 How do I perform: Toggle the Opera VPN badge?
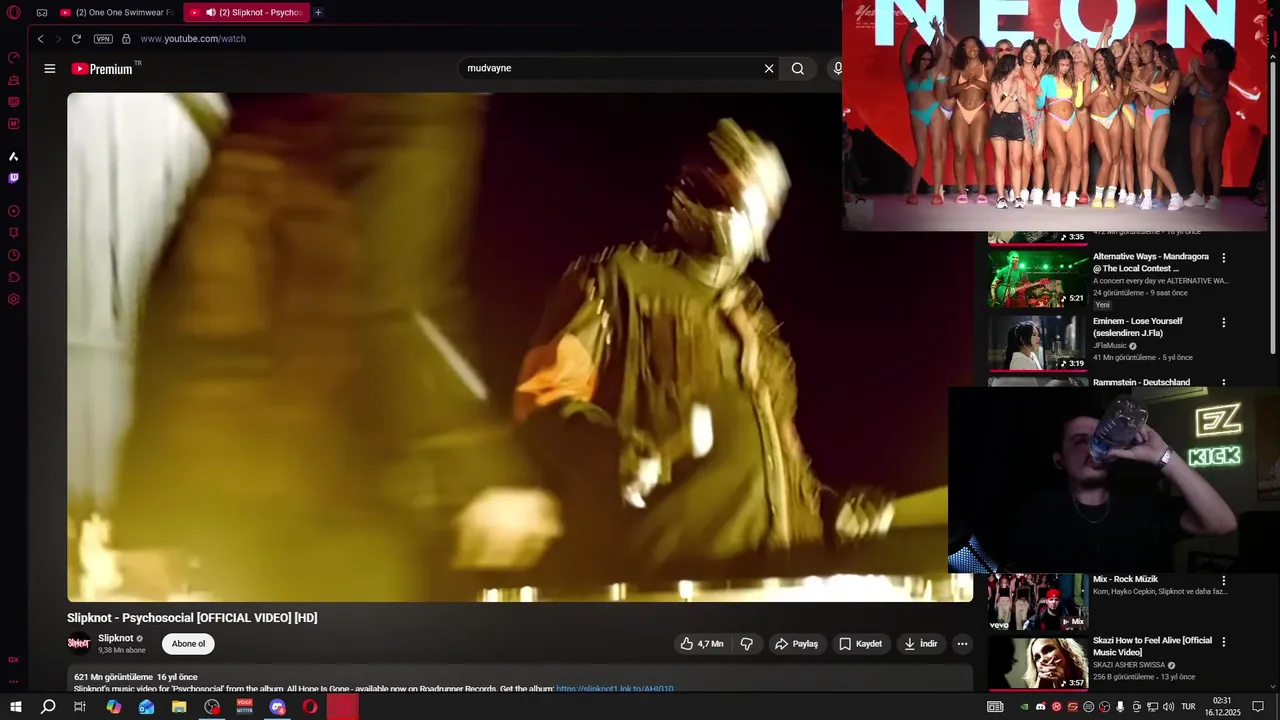click(103, 39)
